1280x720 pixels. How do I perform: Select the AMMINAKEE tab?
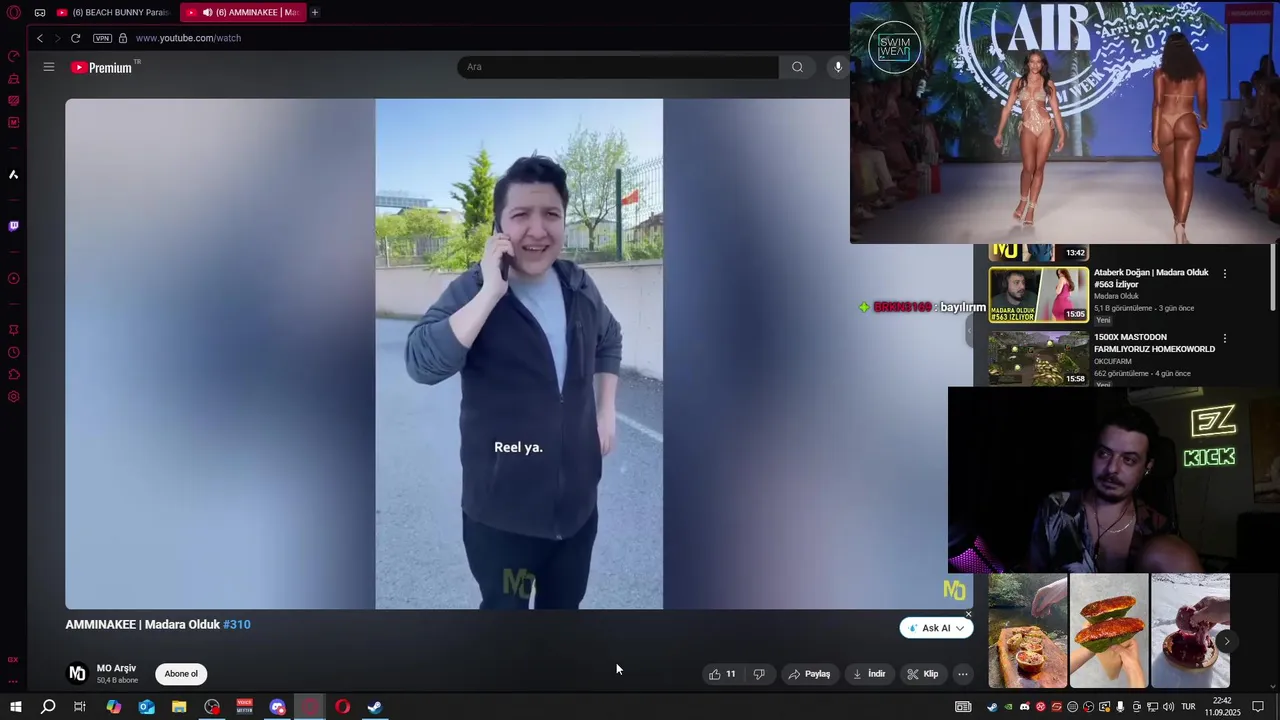pyautogui.click(x=243, y=13)
